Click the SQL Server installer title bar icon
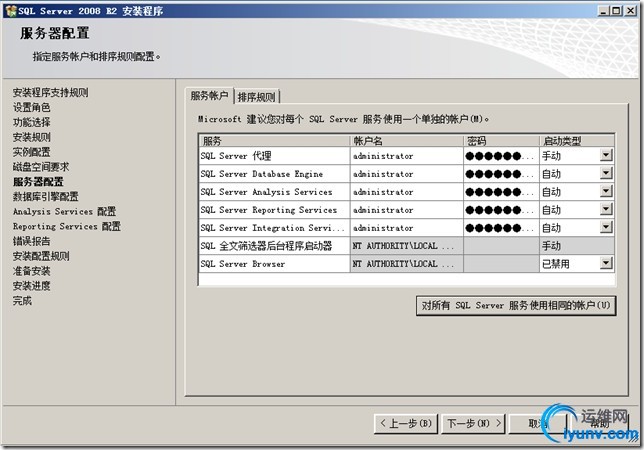 11,11
